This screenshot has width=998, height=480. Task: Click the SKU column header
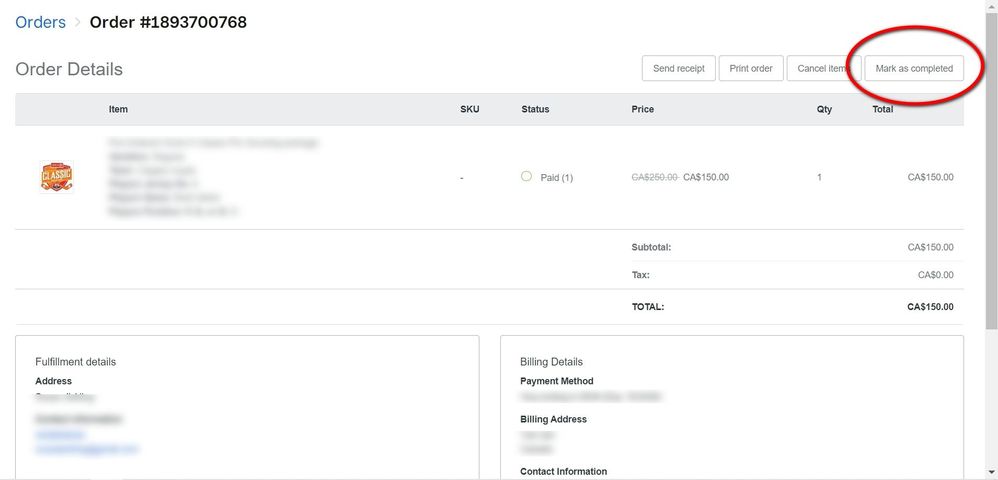[470, 109]
